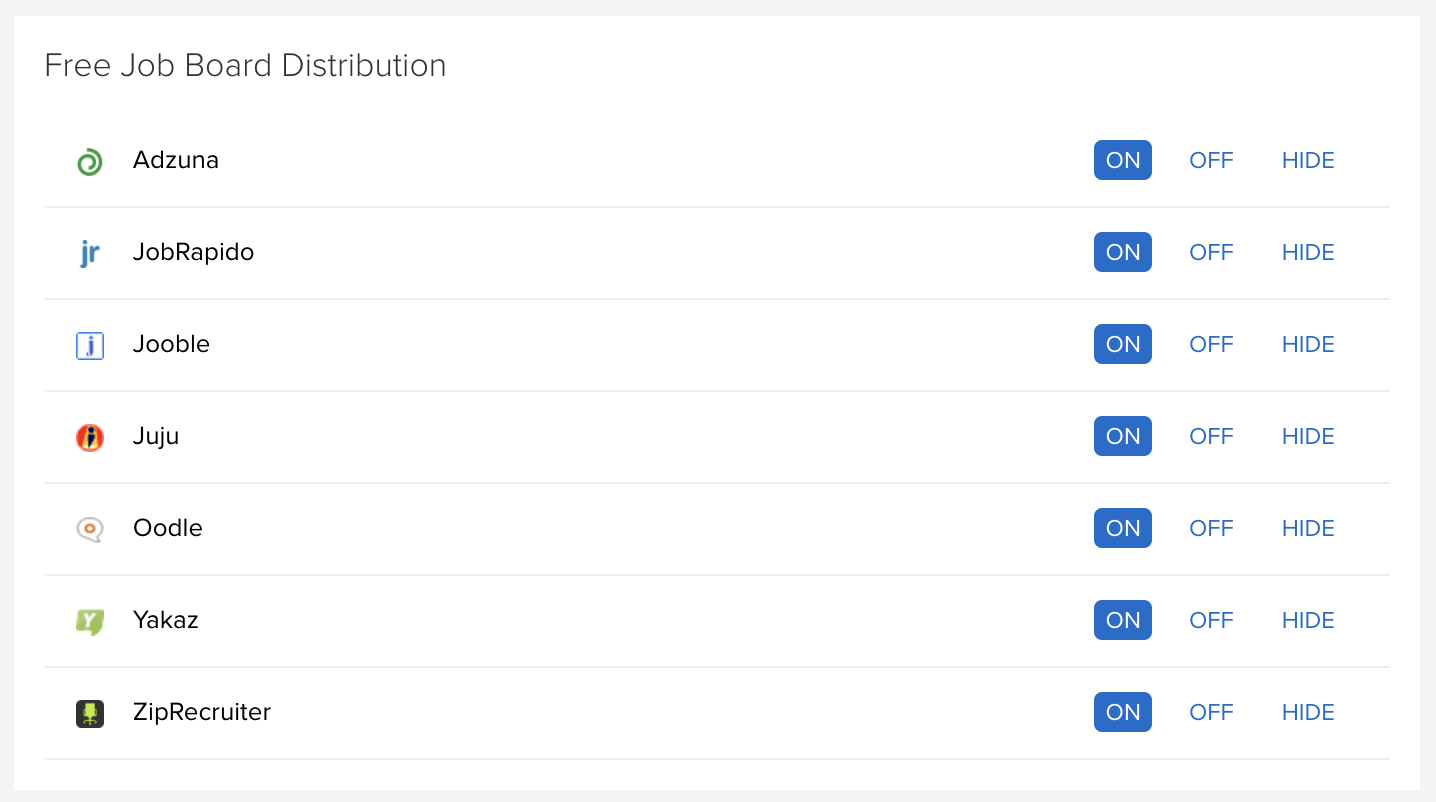Click the Adzuna green swirl logo
Image resolution: width=1436 pixels, height=802 pixels.
click(90, 161)
